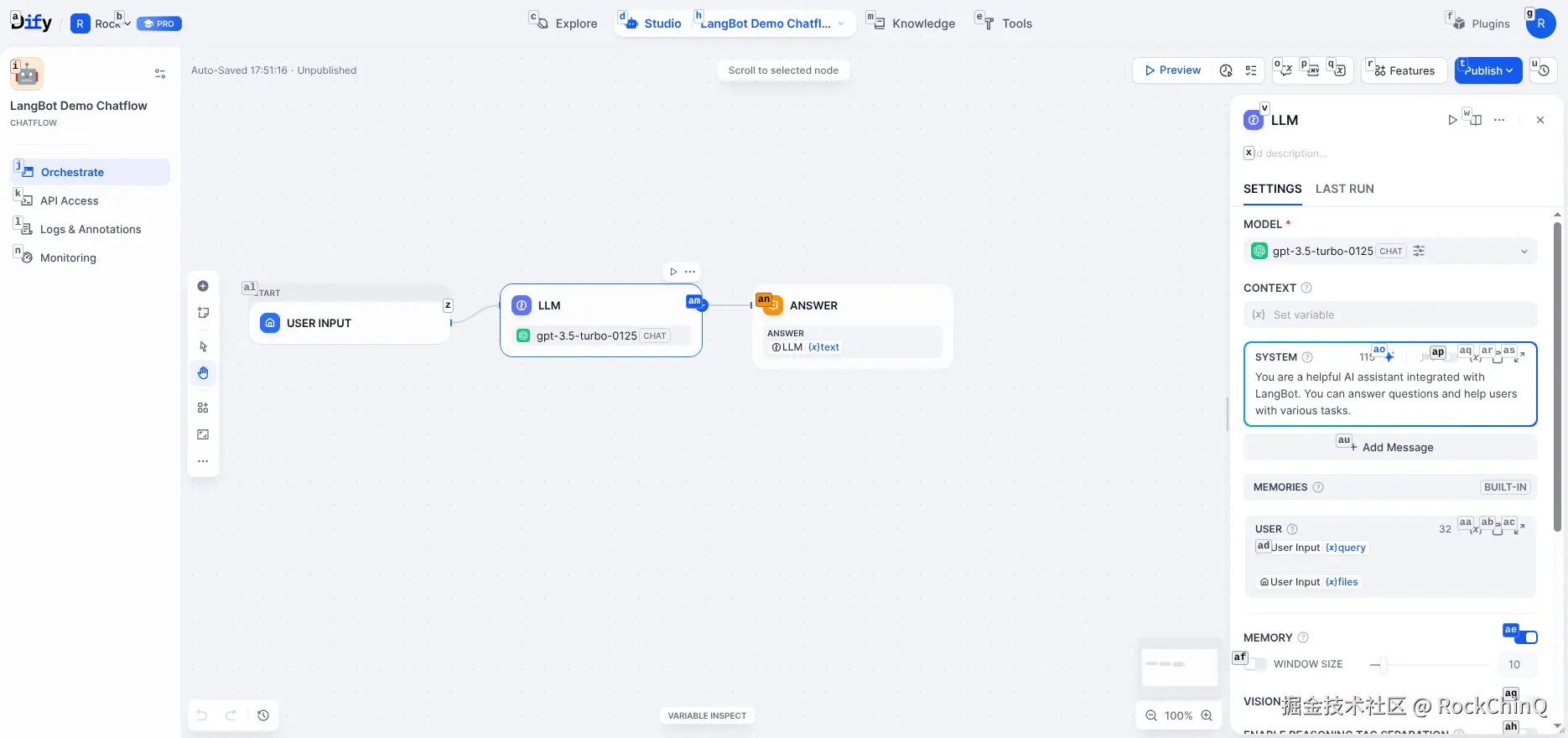This screenshot has width=1568, height=738.
Task: Open model parameters sliders icon
Action: tap(1419, 251)
